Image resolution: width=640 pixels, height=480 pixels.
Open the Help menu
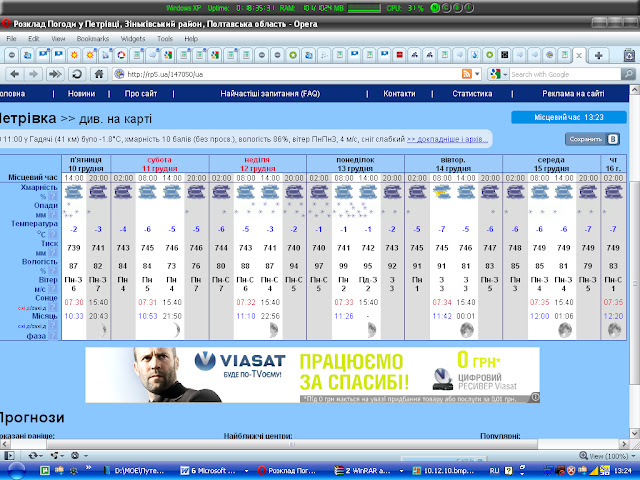coord(191,39)
